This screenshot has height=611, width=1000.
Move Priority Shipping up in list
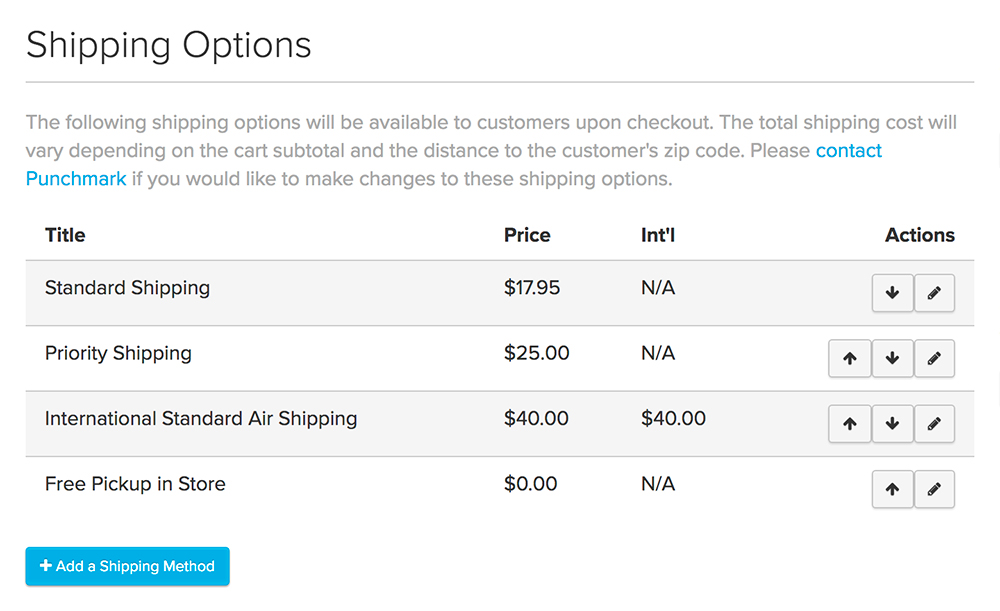[x=850, y=359]
